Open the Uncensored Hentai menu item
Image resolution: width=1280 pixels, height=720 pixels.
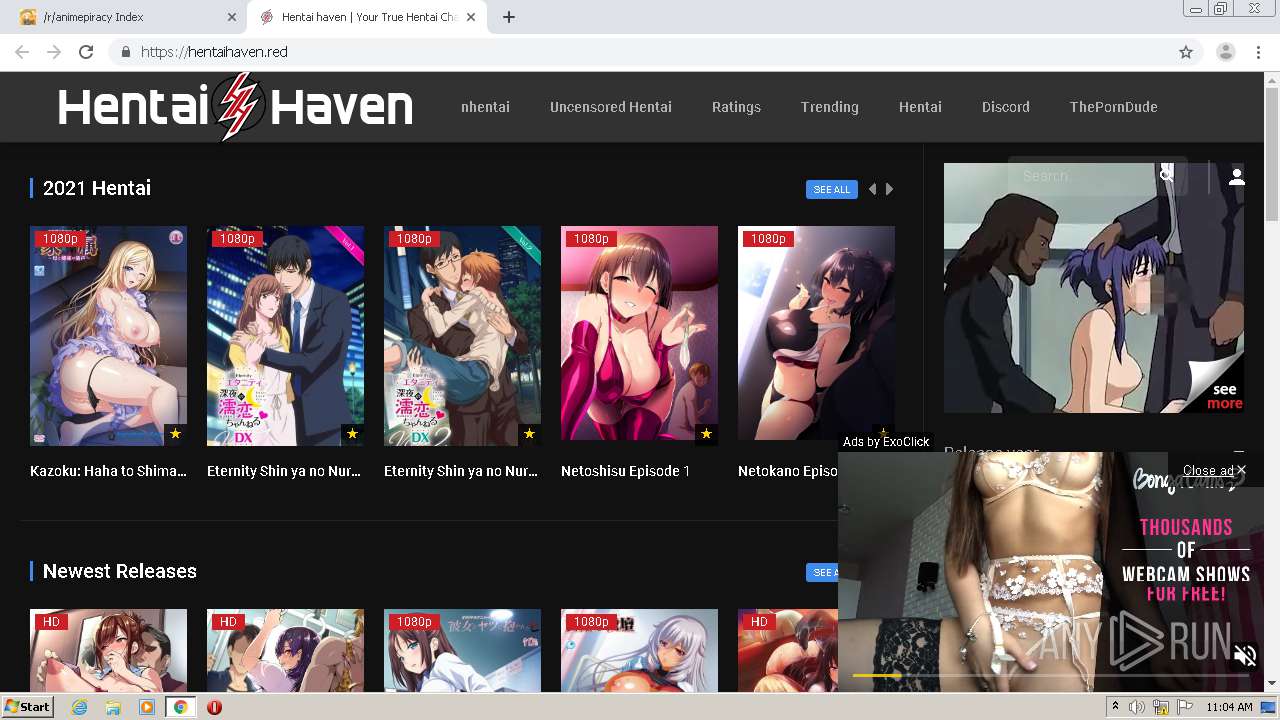[611, 107]
